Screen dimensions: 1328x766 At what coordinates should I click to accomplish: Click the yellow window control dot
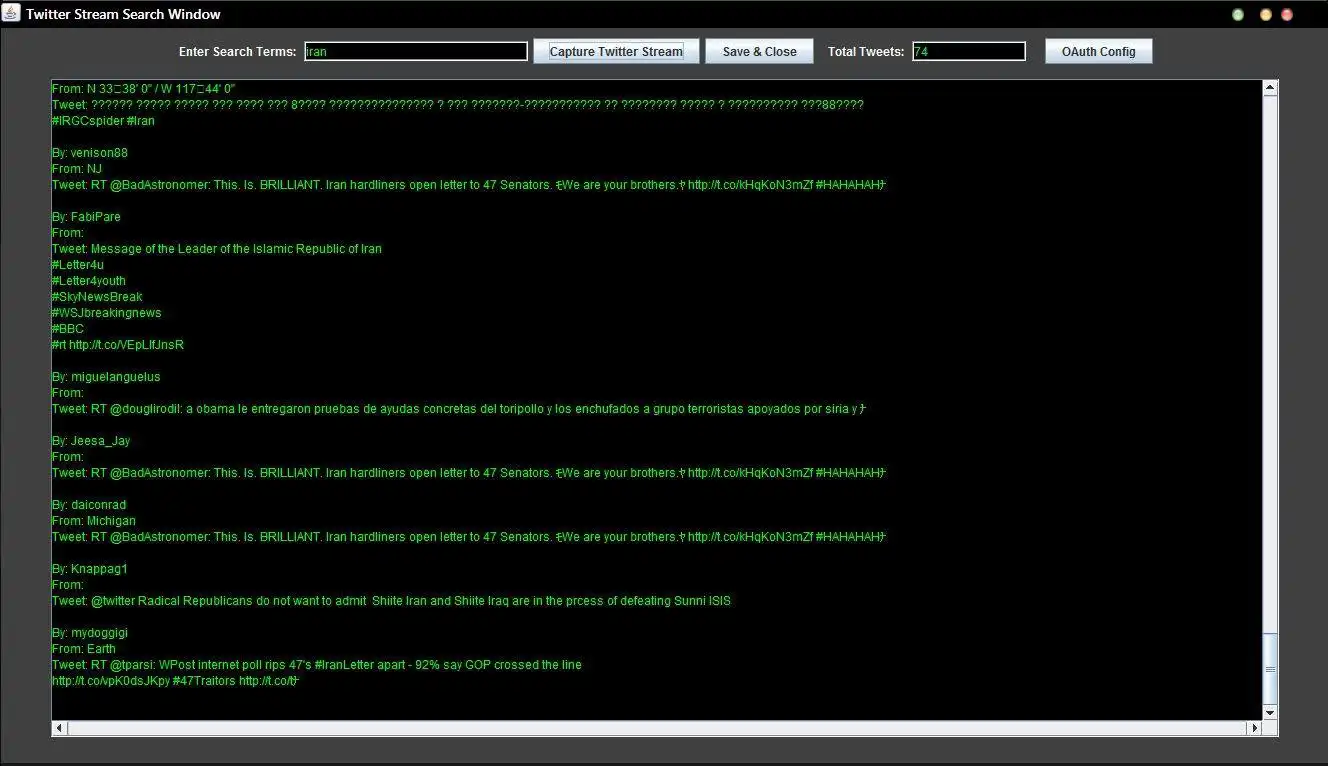click(1266, 15)
